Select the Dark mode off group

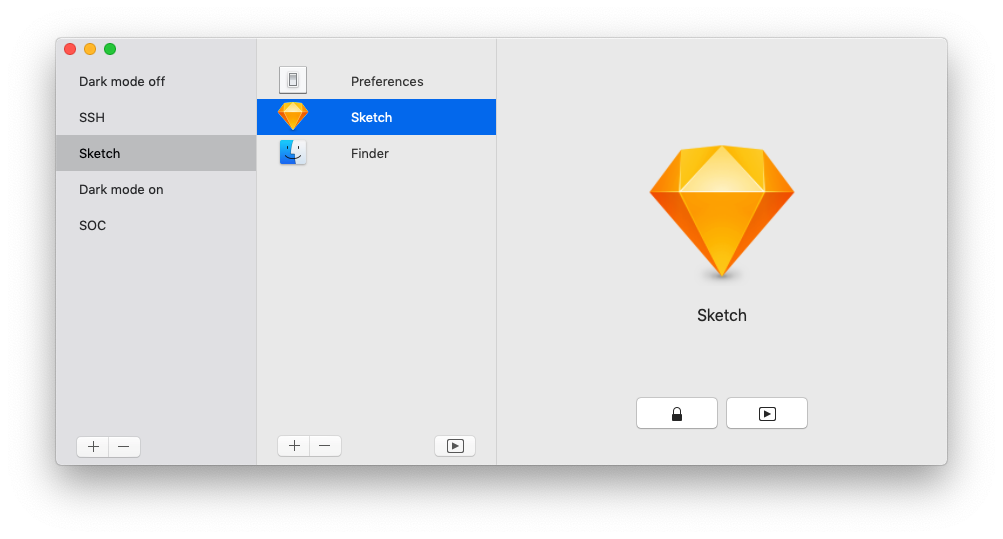tap(156, 81)
